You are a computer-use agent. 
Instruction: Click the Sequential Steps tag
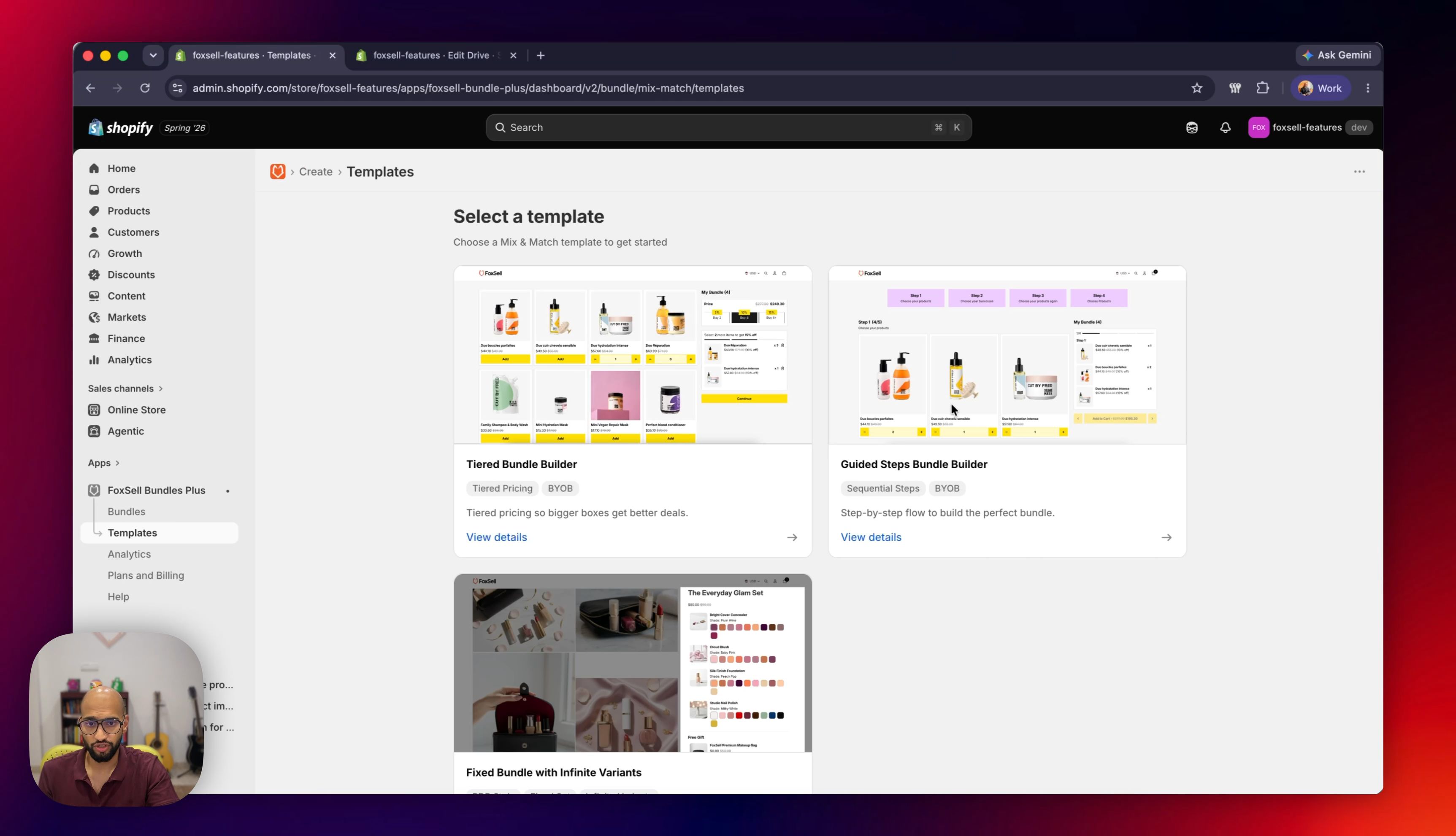[883, 488]
